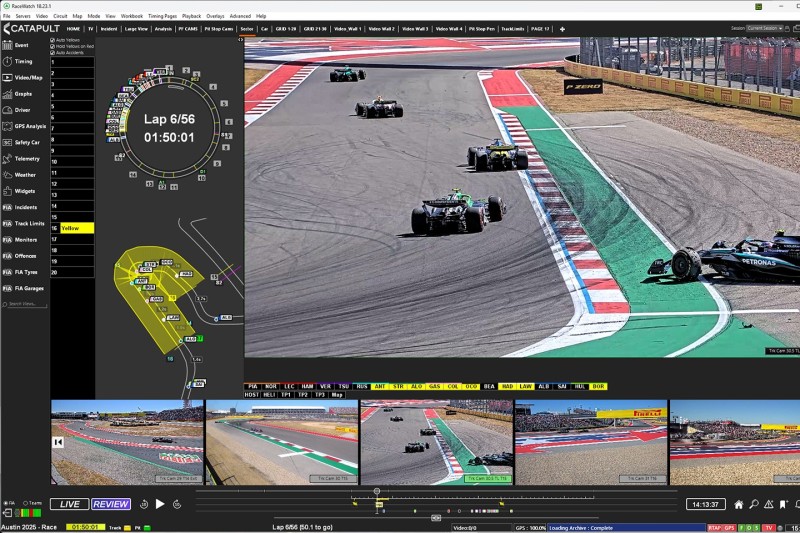Image resolution: width=800 pixels, height=533 pixels.
Task: Click the magnifier search icon at bottom
Action: 754,504
